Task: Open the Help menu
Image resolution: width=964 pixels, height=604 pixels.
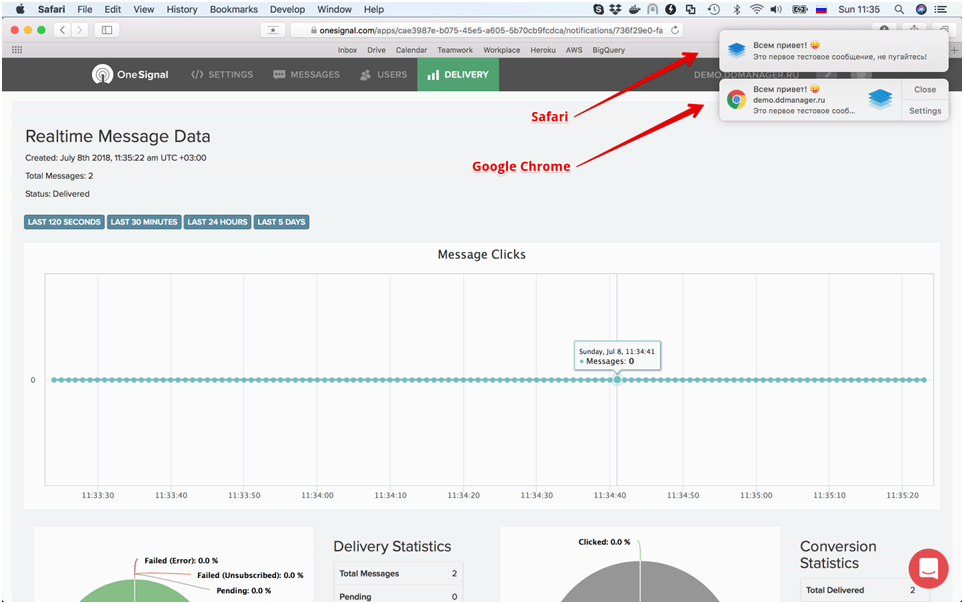Action: coord(374,9)
